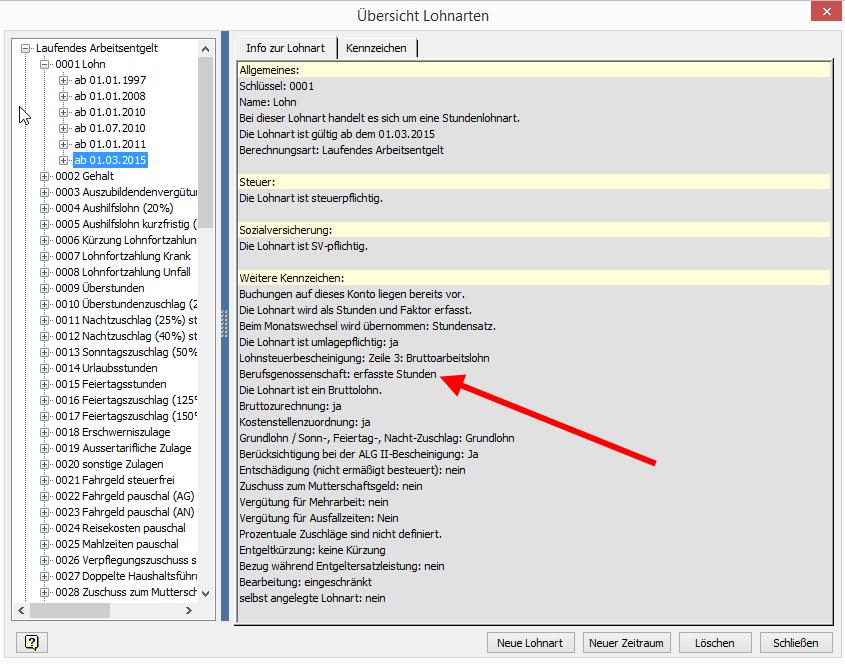Expand the 0014 Urlaubsstunden node
The width and height of the screenshot is (845, 664).
pos(44,368)
